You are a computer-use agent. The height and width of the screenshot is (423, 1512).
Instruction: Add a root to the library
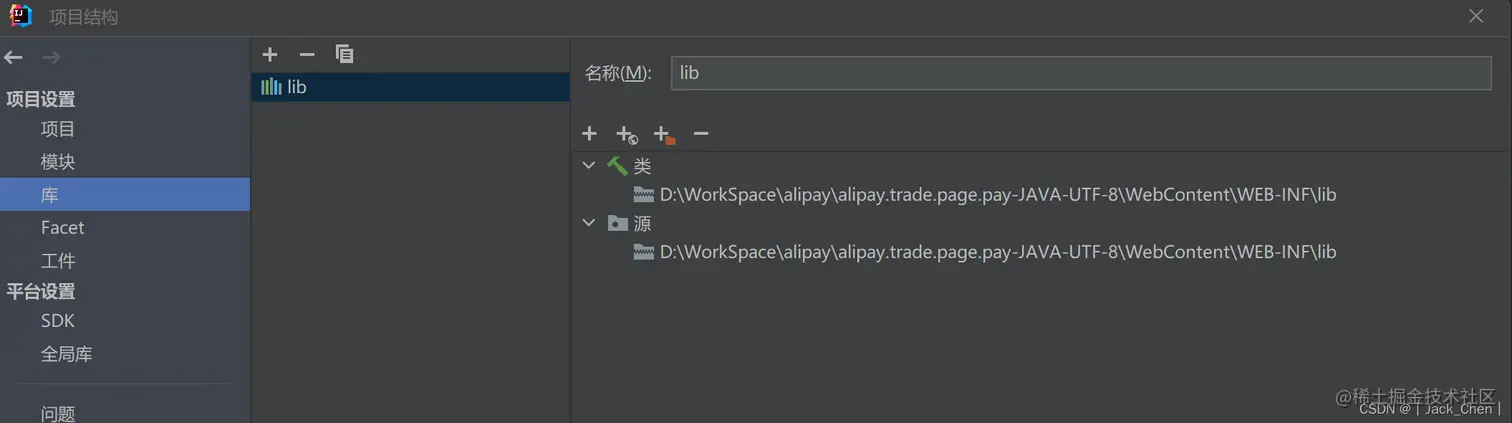point(590,133)
